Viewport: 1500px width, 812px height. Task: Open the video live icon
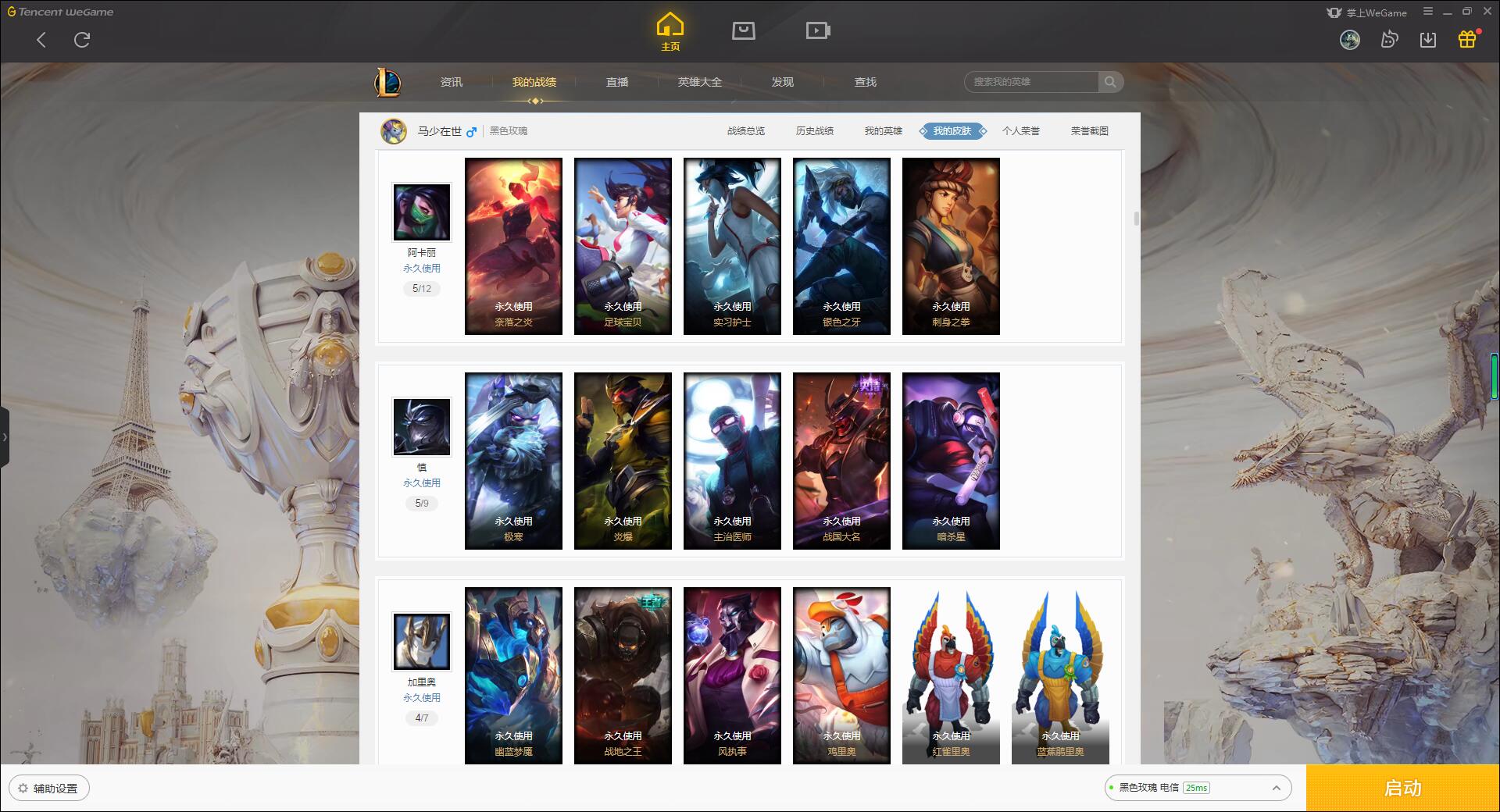pyautogui.click(x=818, y=30)
